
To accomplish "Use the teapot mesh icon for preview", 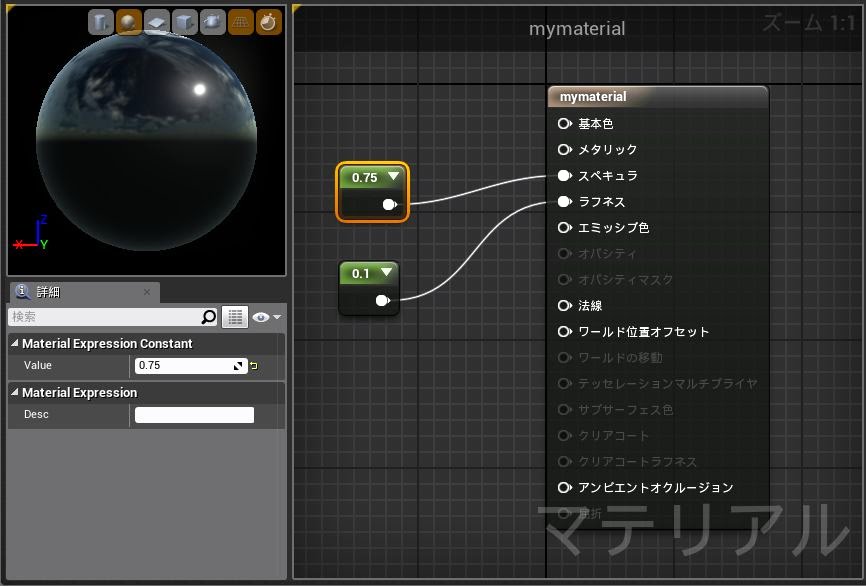I will tap(213, 22).
